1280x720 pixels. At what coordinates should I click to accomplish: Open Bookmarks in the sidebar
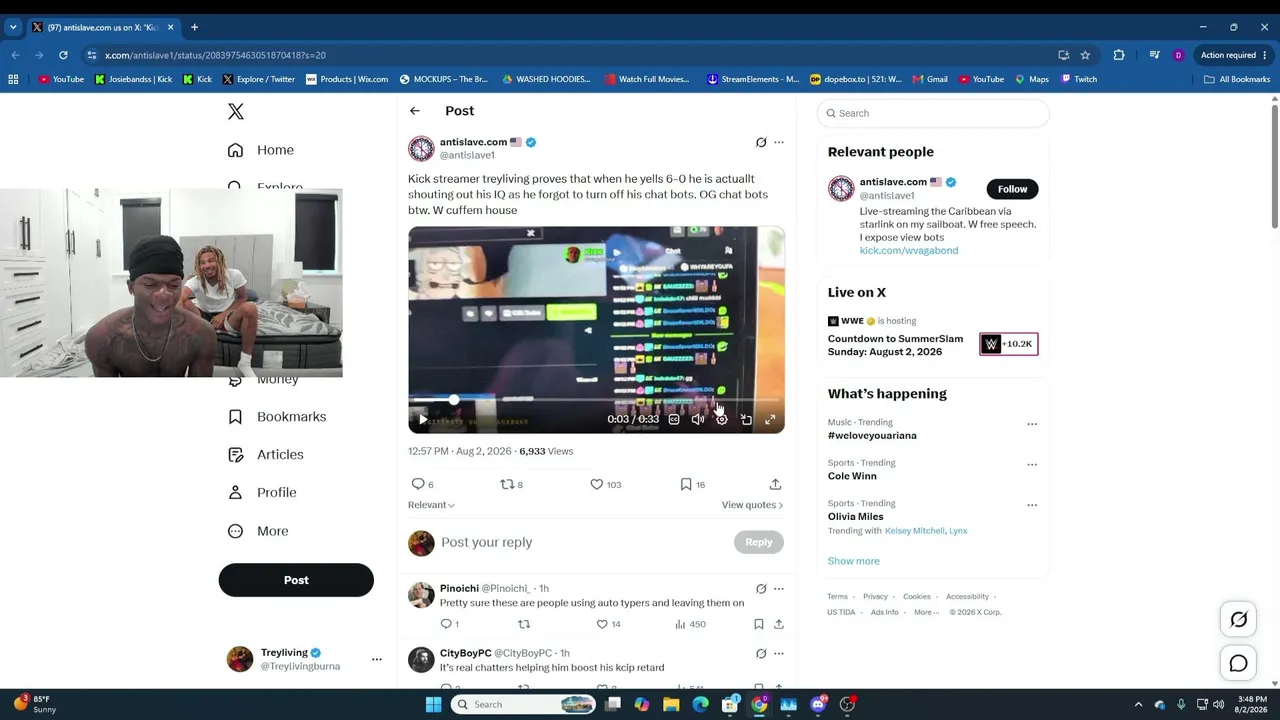277,417
